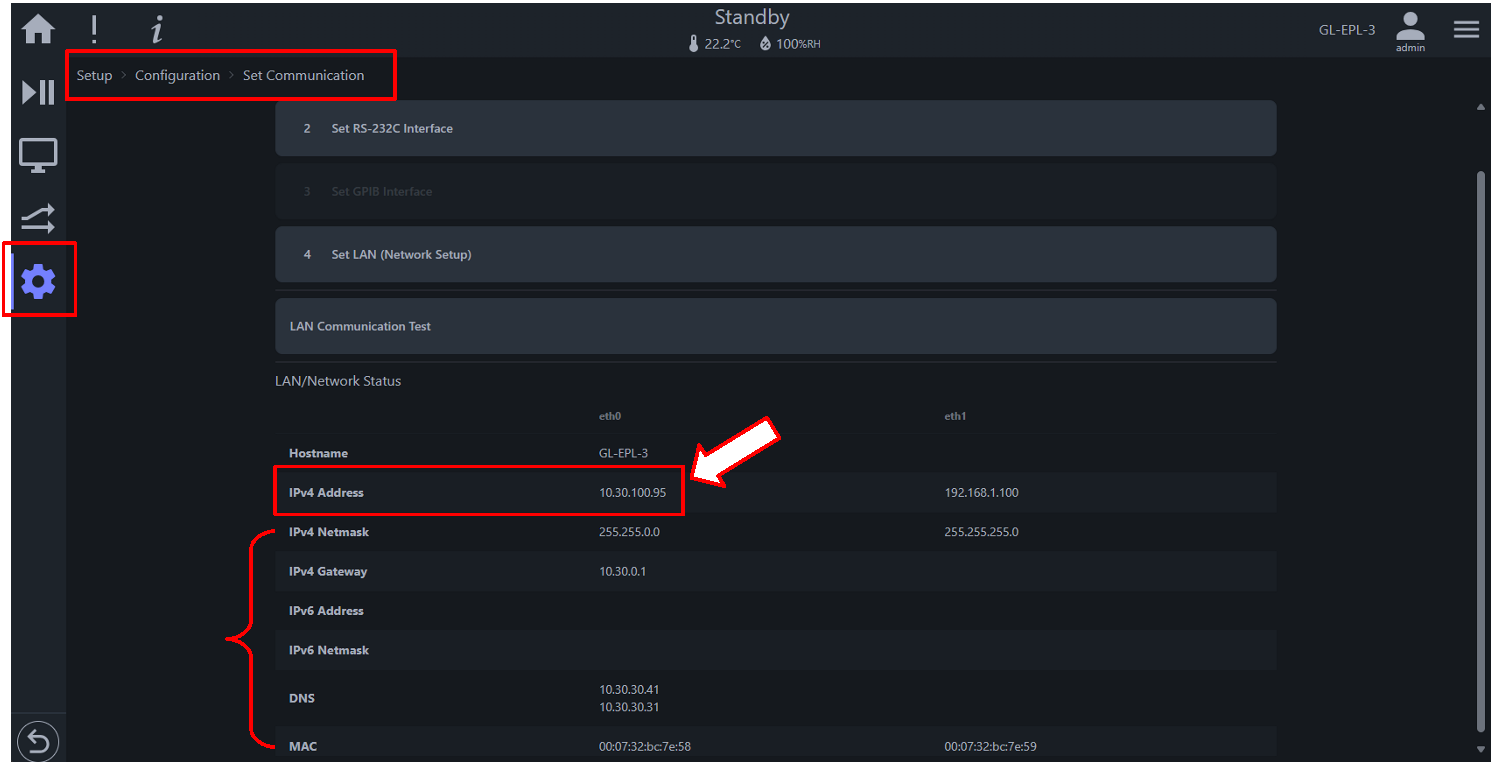Open the Setup gear icon
Viewport: 1493px width, 763px height.
coord(38,281)
